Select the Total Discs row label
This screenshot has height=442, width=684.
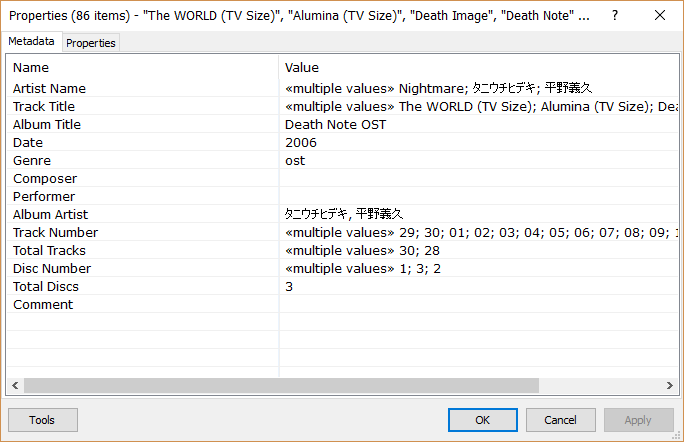[46, 286]
